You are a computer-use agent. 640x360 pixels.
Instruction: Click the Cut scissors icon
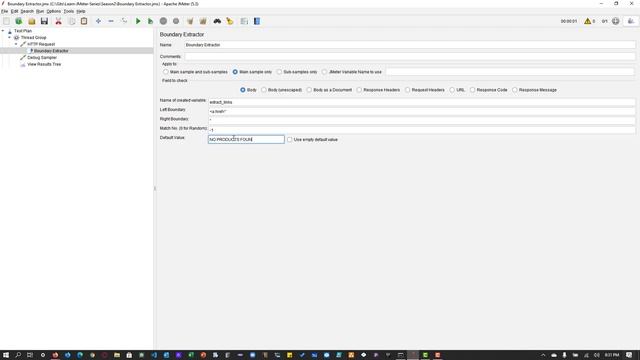coord(58,21)
